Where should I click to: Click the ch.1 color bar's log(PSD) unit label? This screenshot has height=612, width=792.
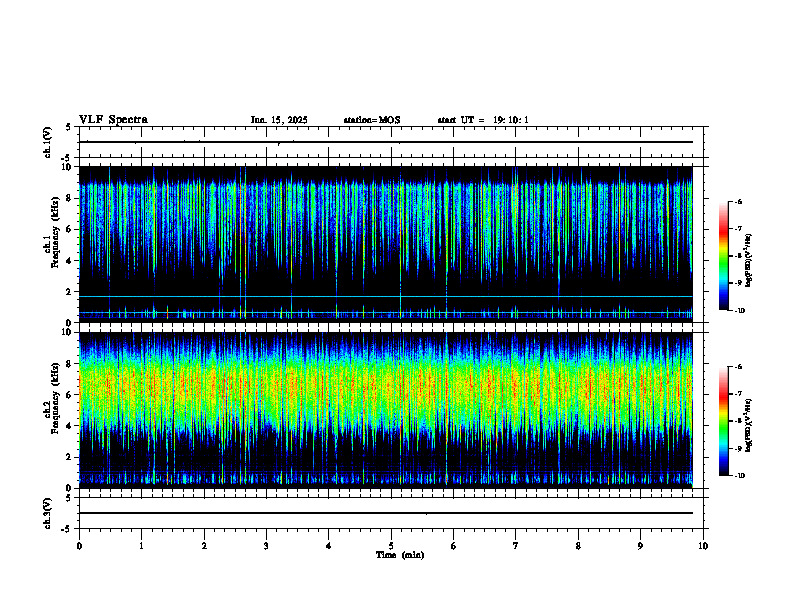[x=748, y=260]
